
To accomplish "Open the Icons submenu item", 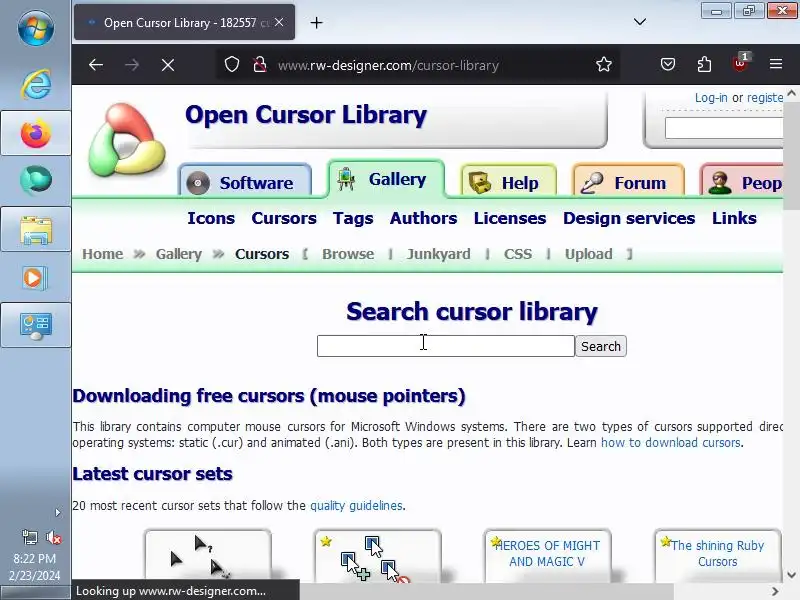I will (211, 218).
